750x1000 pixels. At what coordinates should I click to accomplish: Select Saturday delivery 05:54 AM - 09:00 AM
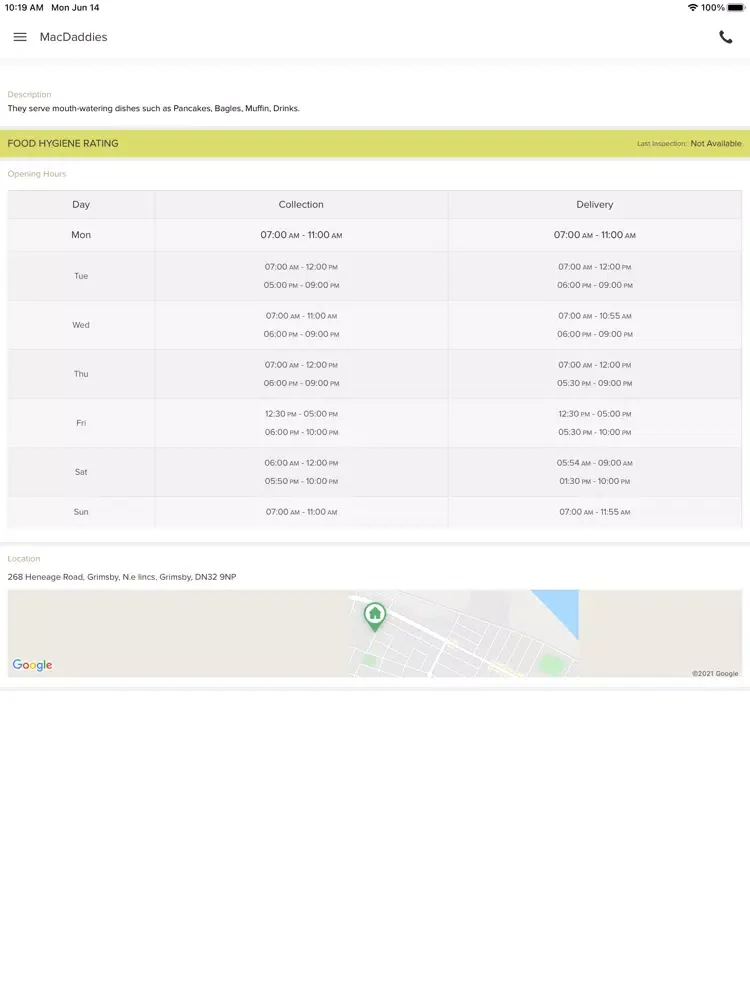tap(594, 463)
